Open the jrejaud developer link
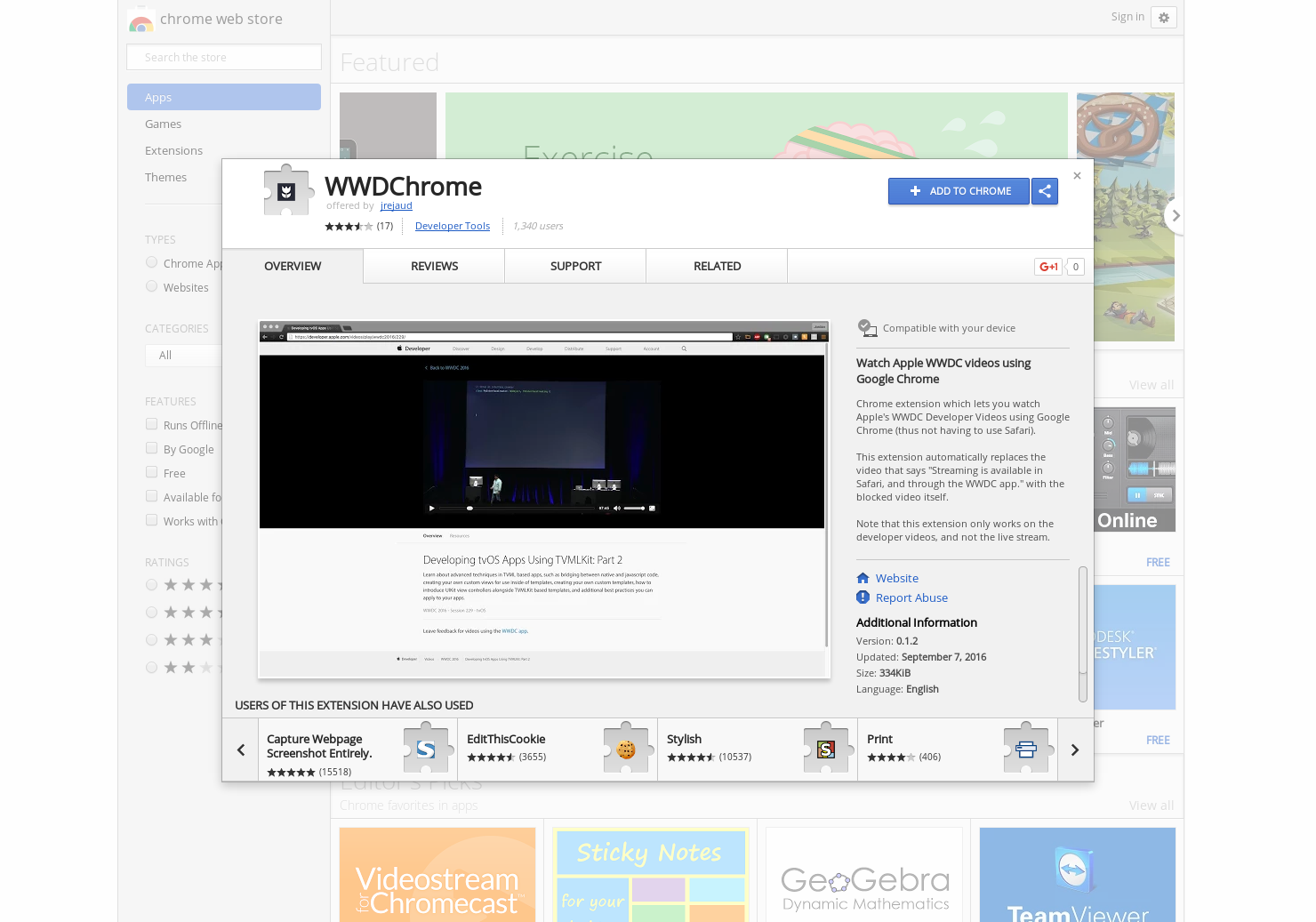Viewport: 1316px width, 922px height. click(396, 205)
